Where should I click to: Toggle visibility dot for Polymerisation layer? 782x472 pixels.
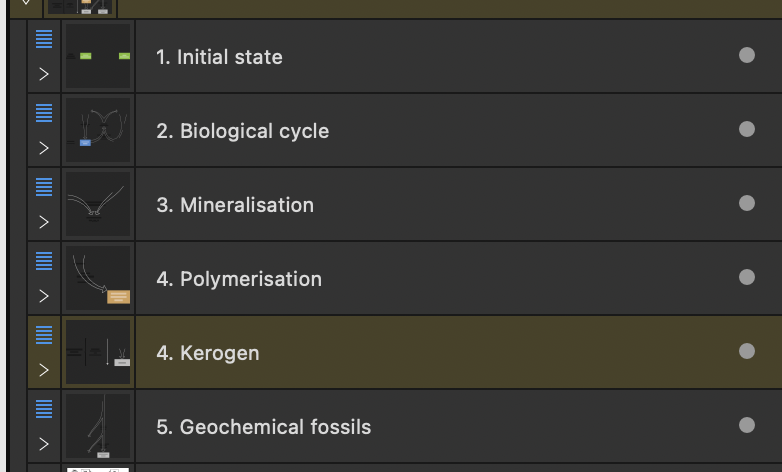(746, 277)
